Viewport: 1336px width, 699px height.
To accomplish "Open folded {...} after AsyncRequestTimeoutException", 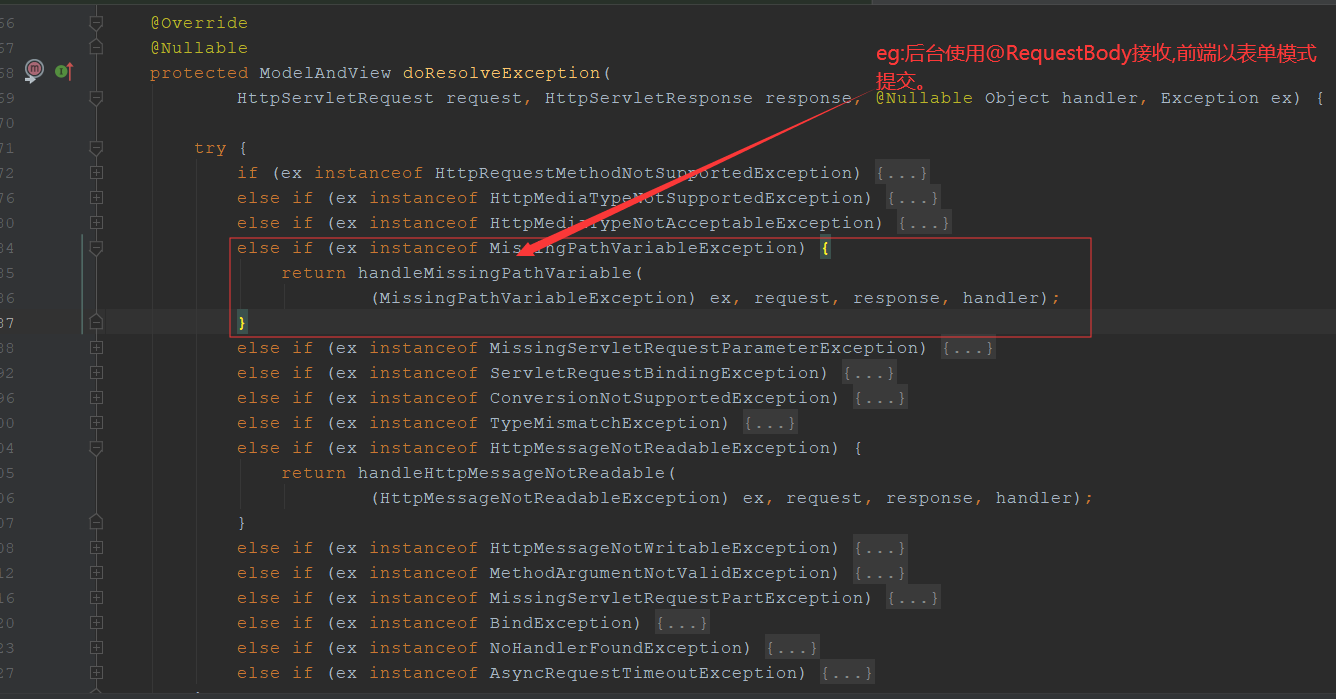I will [x=847, y=673].
